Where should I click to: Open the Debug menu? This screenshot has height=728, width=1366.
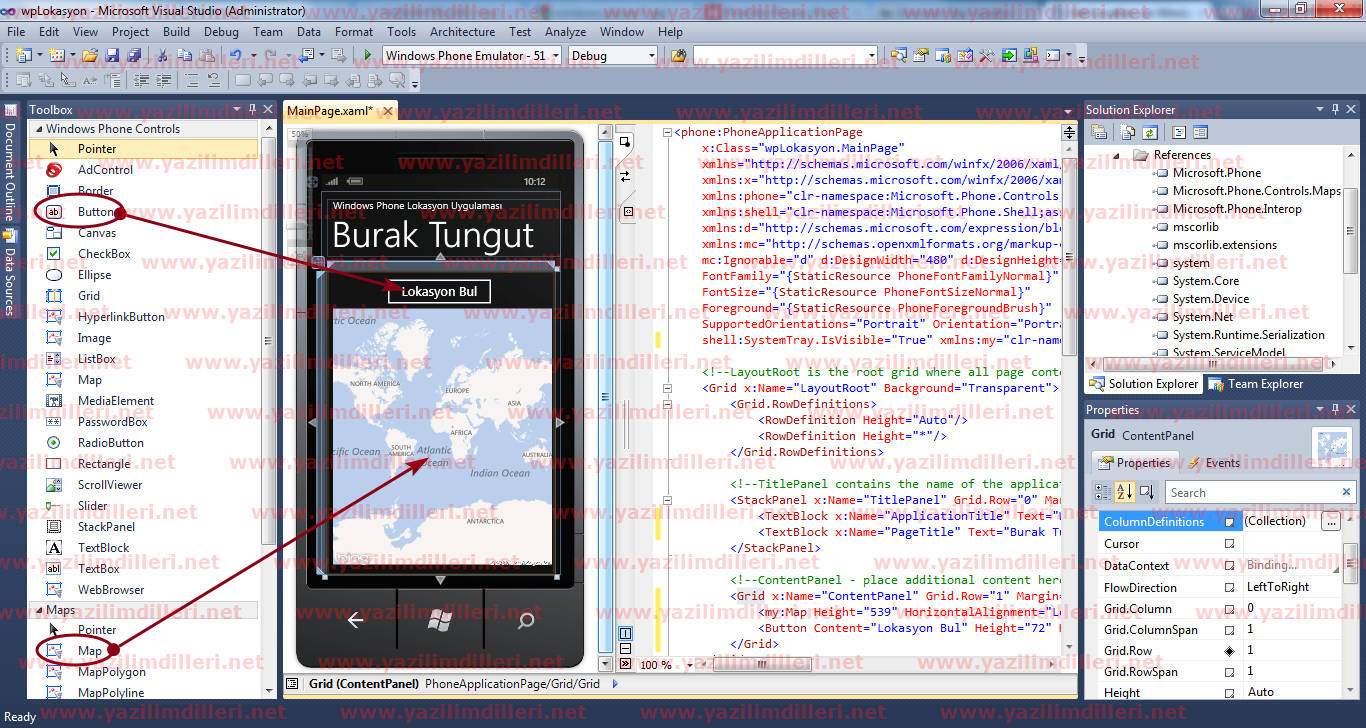pyautogui.click(x=221, y=32)
